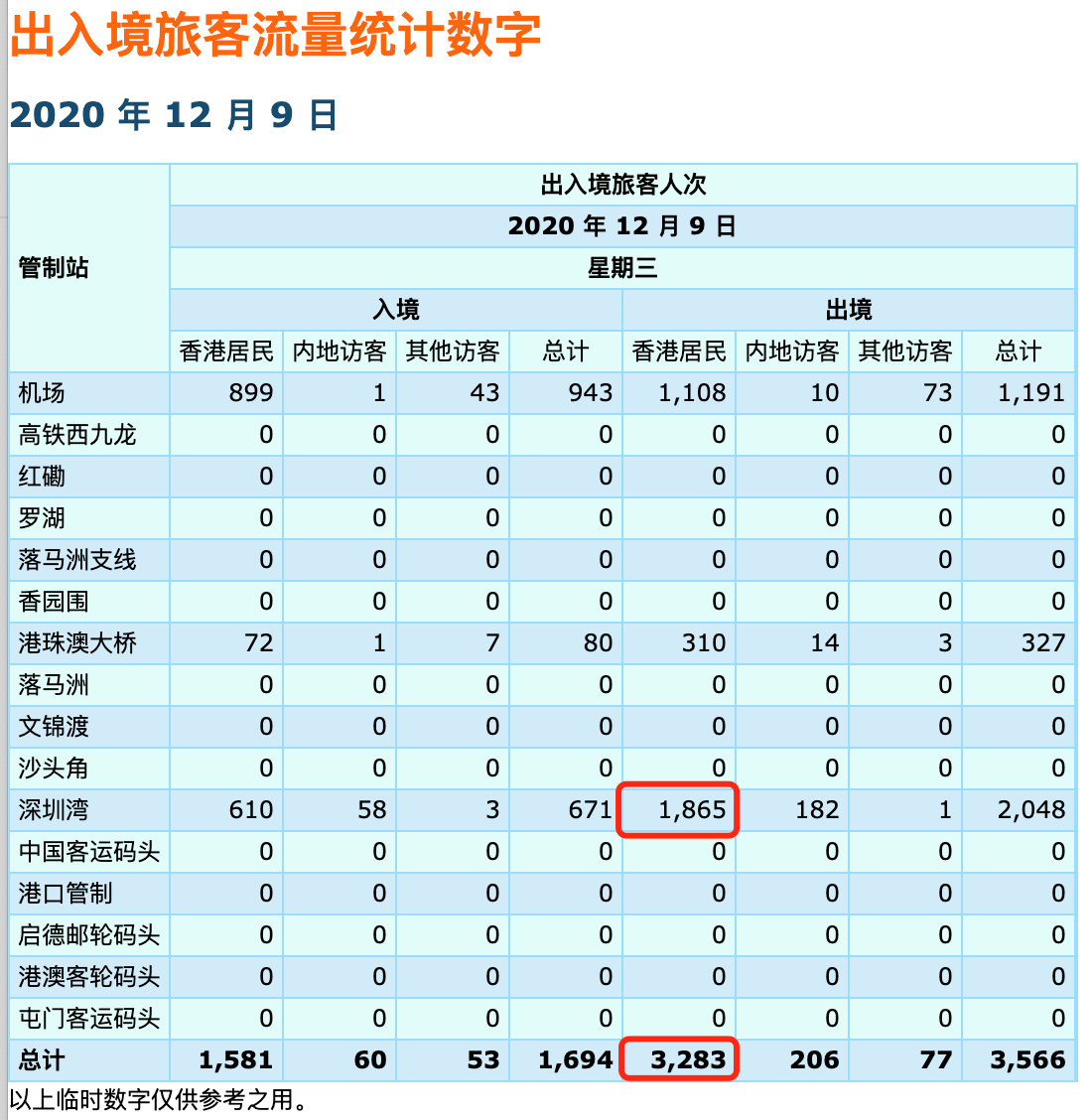The width and height of the screenshot is (1092, 1120).
Task: Click the value 80 in the 港珠澳大桥 row
Action: (599, 642)
